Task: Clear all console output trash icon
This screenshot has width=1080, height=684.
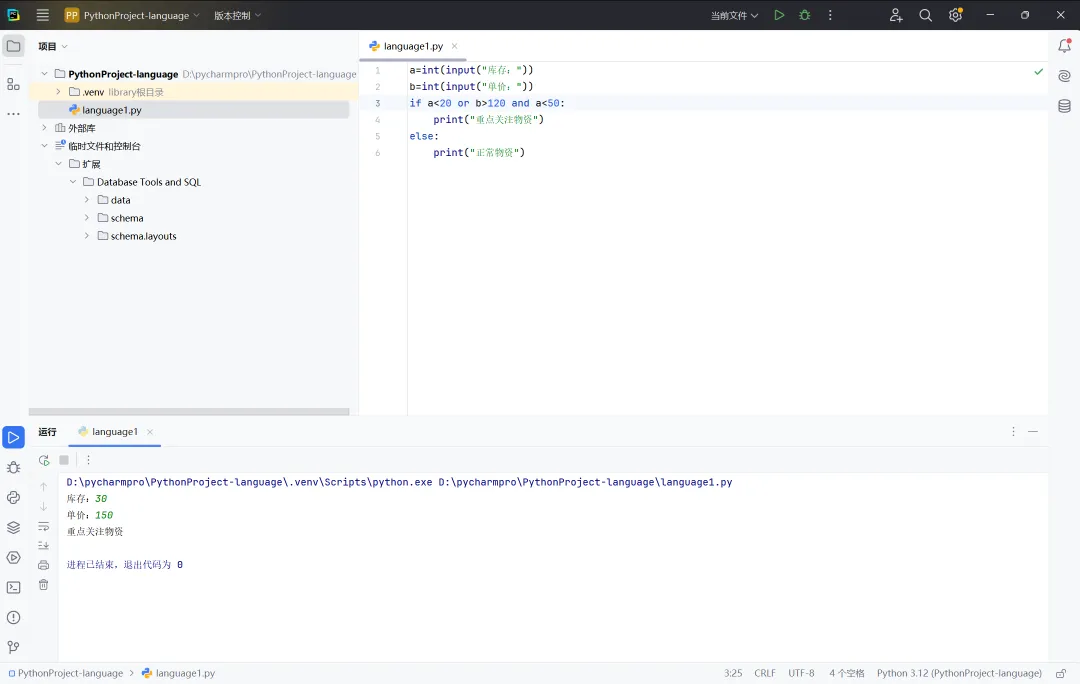Action: tap(43, 585)
